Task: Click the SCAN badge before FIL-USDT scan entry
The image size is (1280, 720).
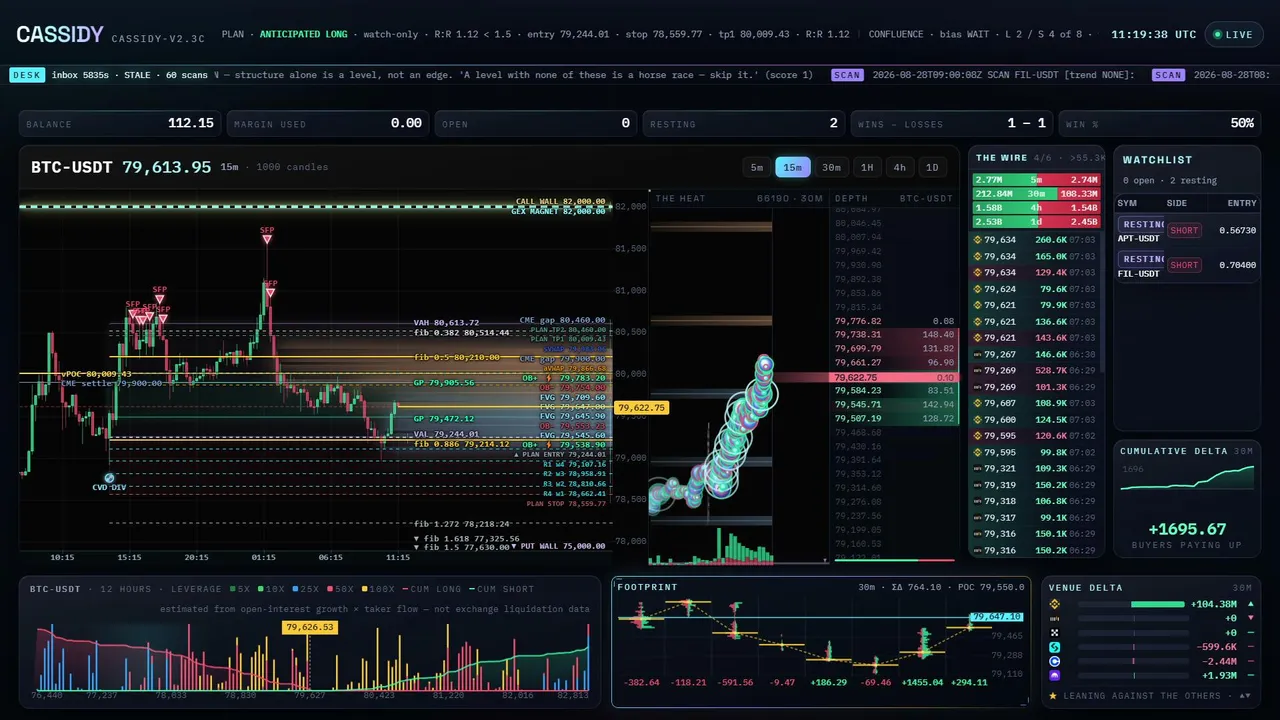Action: (847, 75)
